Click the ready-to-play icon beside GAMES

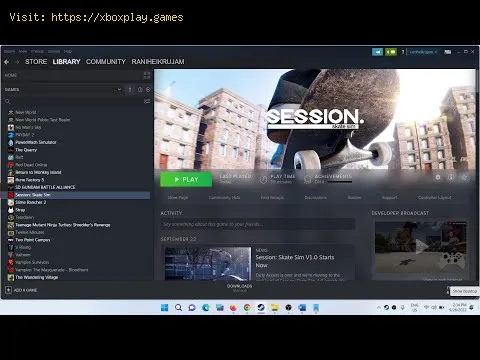148,90
